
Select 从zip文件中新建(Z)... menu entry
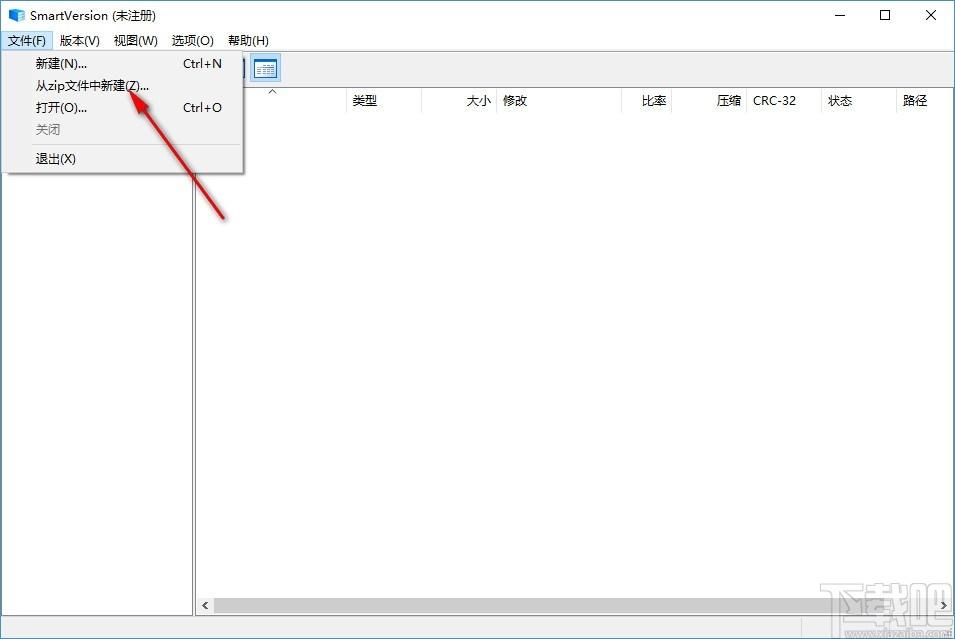pyautogui.click(x=122, y=86)
